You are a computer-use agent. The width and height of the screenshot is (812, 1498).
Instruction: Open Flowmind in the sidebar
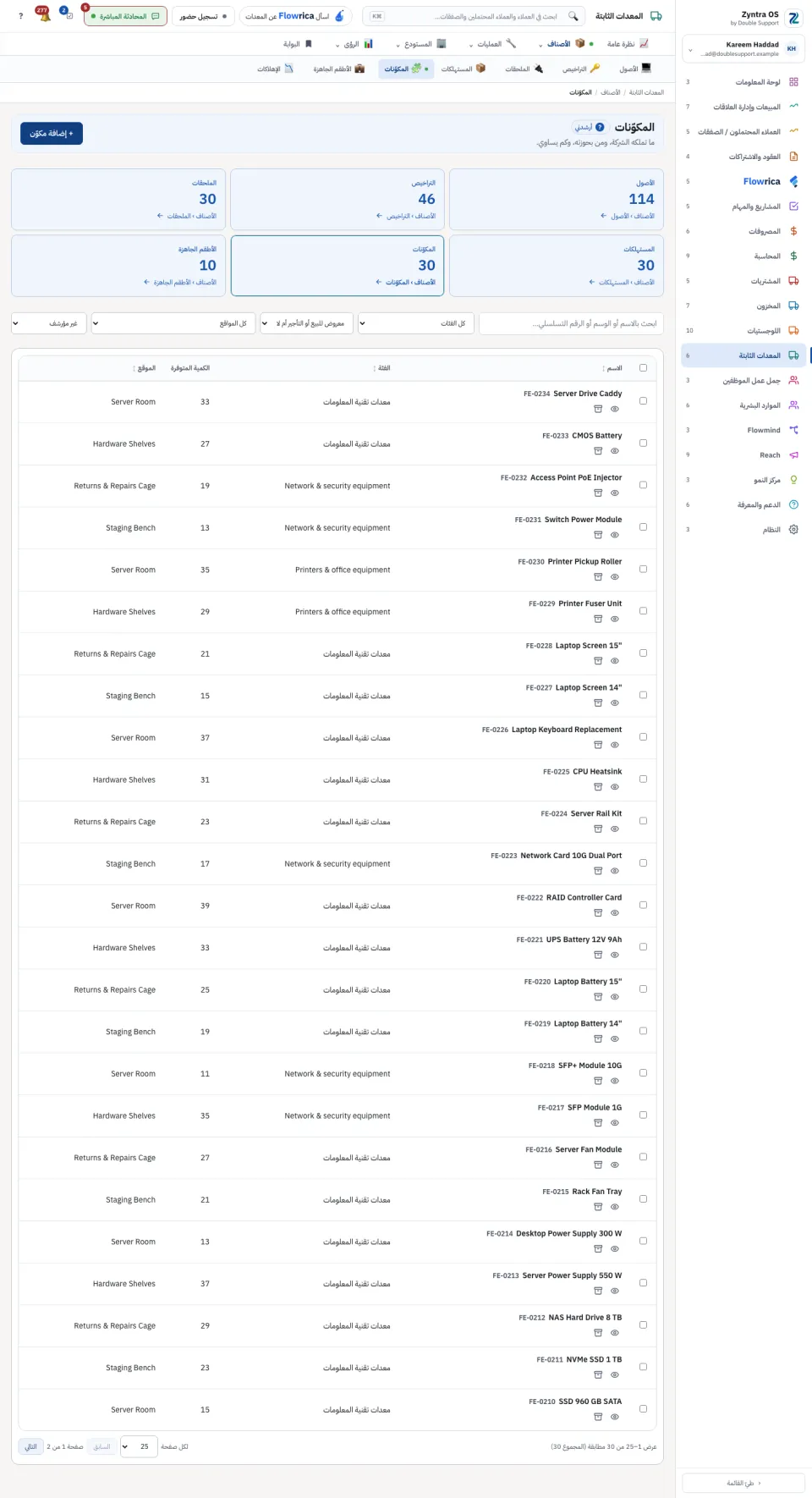[x=744, y=430]
